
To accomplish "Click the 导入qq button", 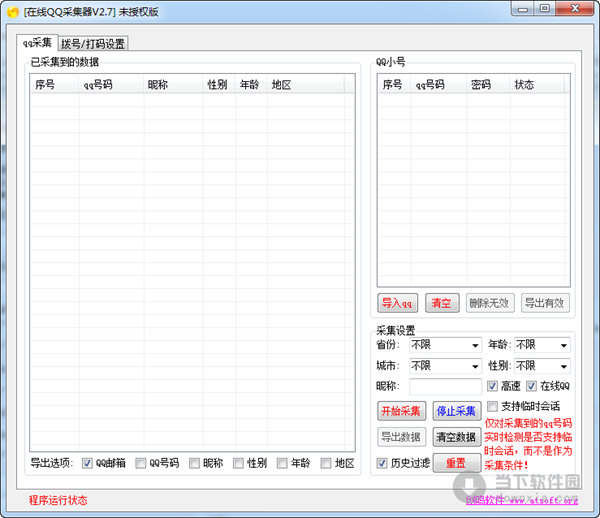I will (397, 303).
